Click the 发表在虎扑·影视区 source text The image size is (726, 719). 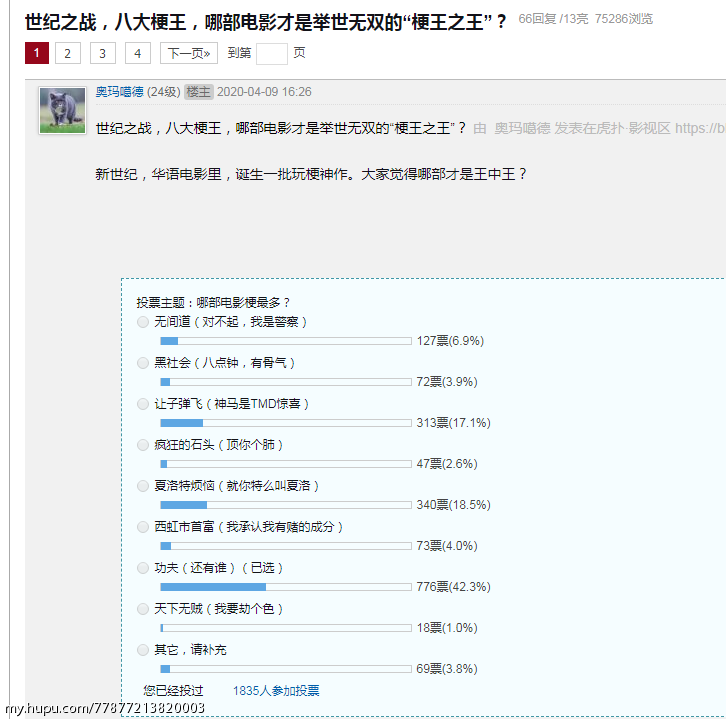point(613,128)
